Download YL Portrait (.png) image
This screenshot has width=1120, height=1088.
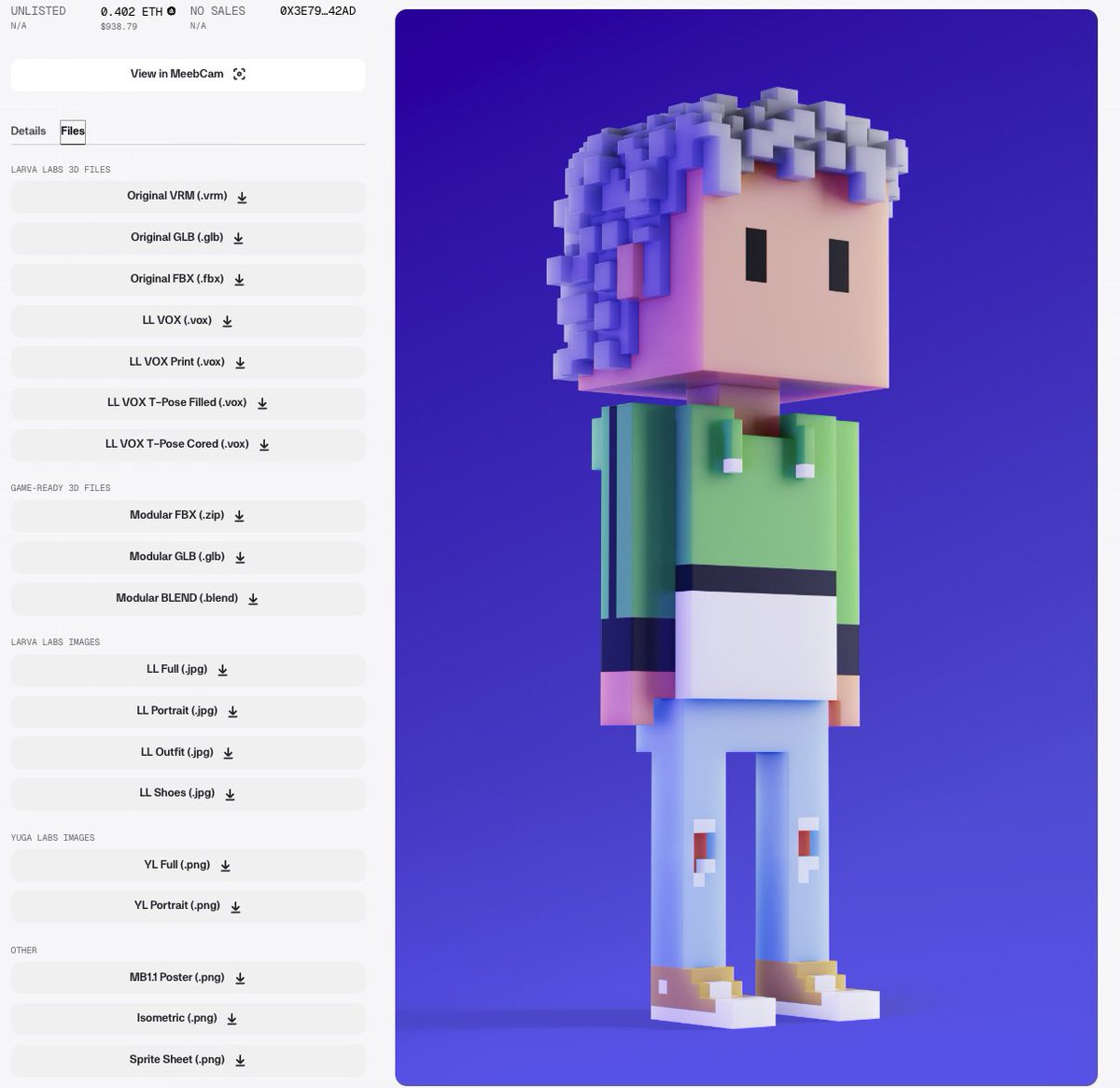tap(188, 906)
